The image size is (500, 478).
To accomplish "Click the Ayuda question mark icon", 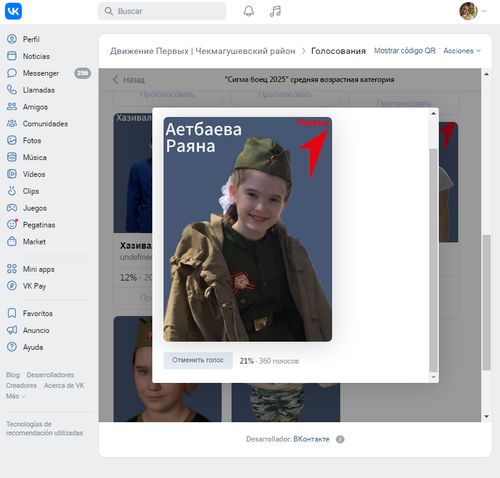I will click(12, 347).
